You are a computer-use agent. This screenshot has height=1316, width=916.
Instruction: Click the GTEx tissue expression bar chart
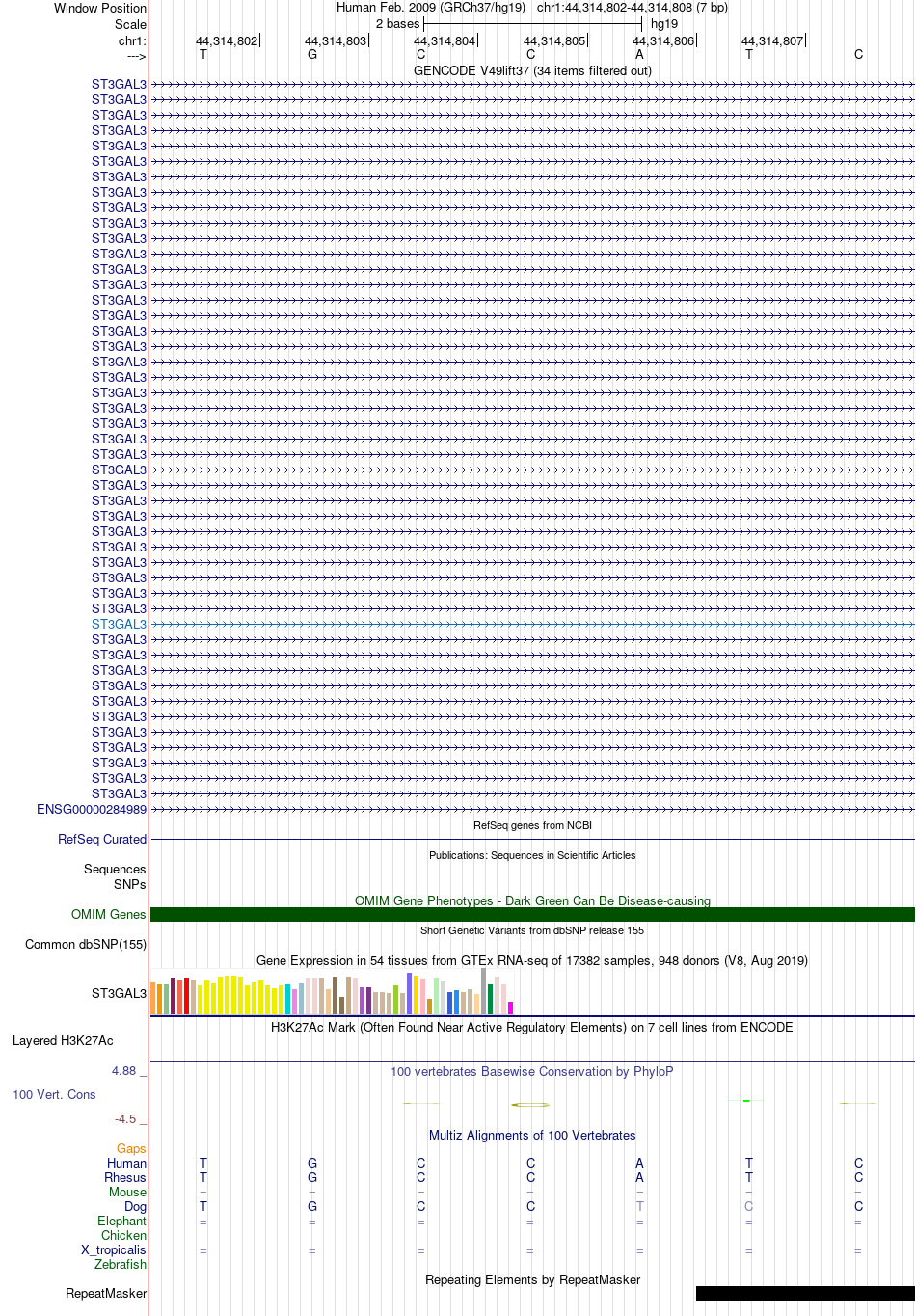332,992
